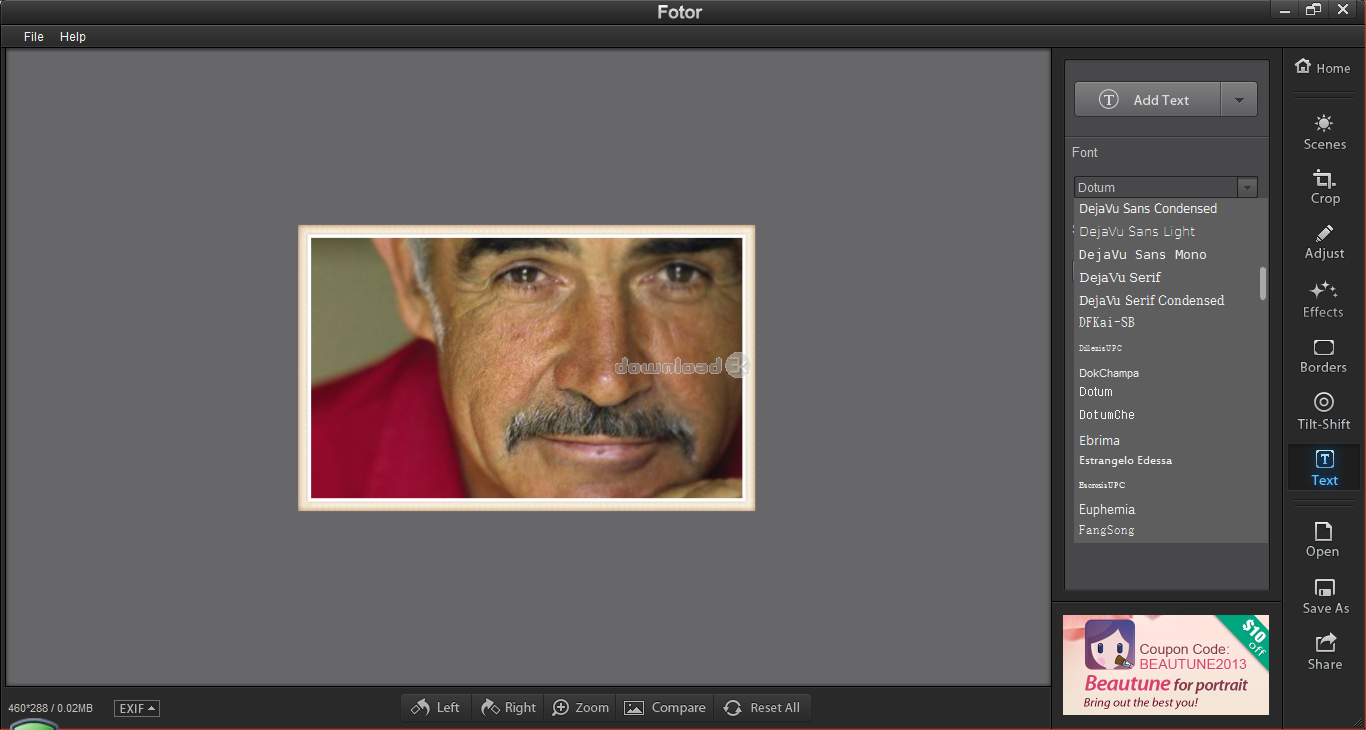Open the Borders panel
The image size is (1366, 730).
pos(1323,355)
